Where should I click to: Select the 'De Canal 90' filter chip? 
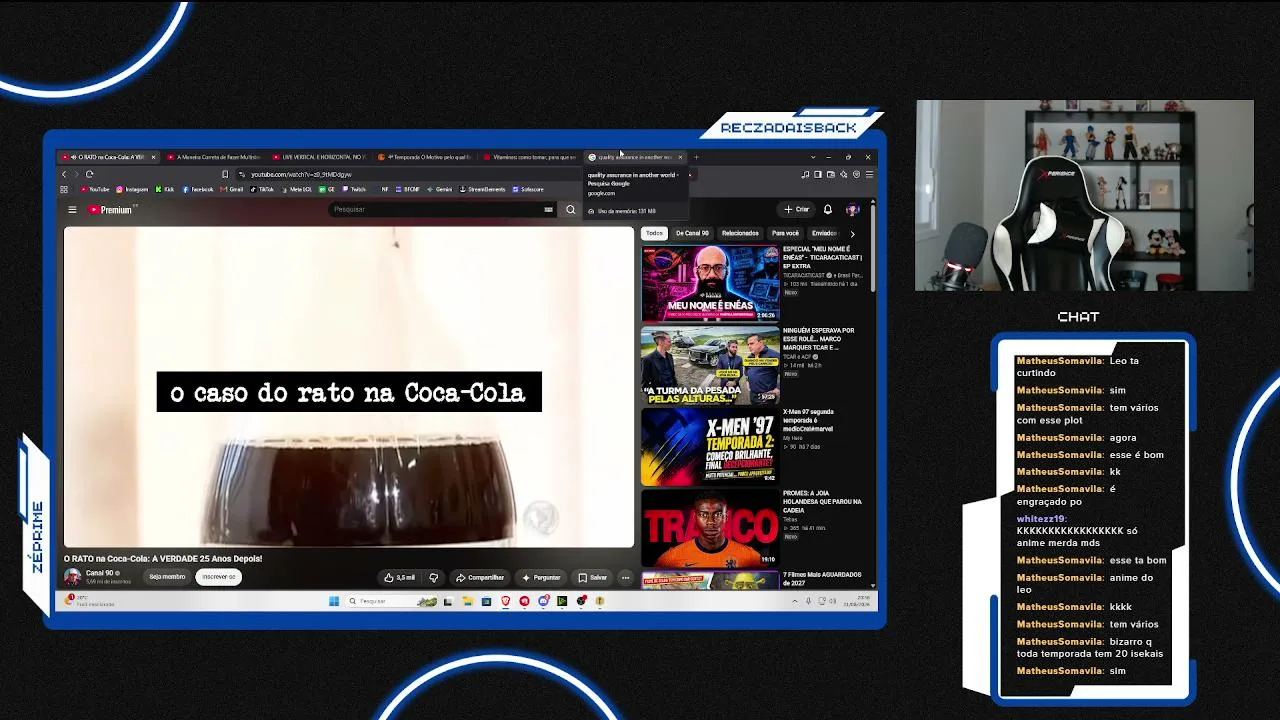692,233
